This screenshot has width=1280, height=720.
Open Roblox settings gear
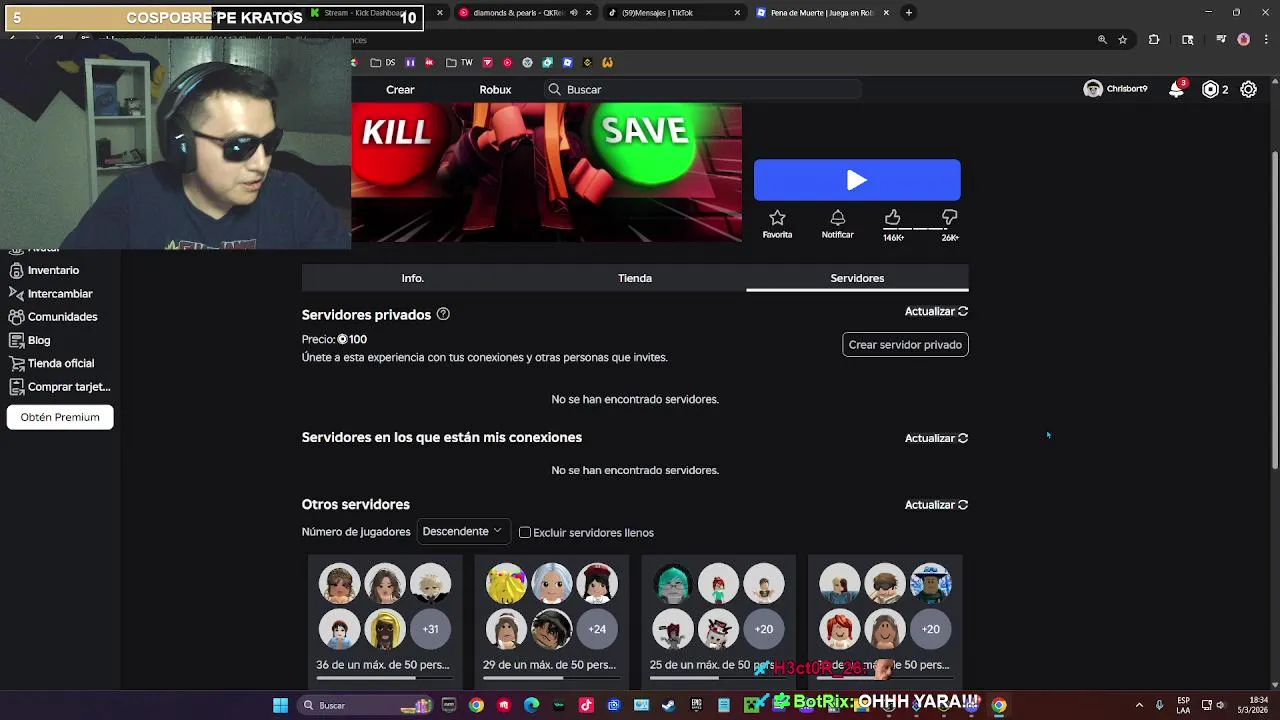coord(1249,89)
